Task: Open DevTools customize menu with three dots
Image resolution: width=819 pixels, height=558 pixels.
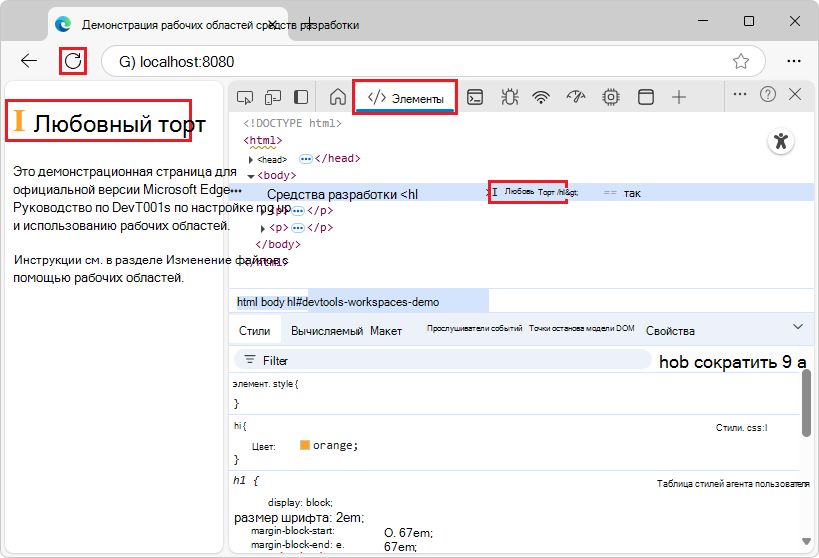Action: click(x=740, y=94)
